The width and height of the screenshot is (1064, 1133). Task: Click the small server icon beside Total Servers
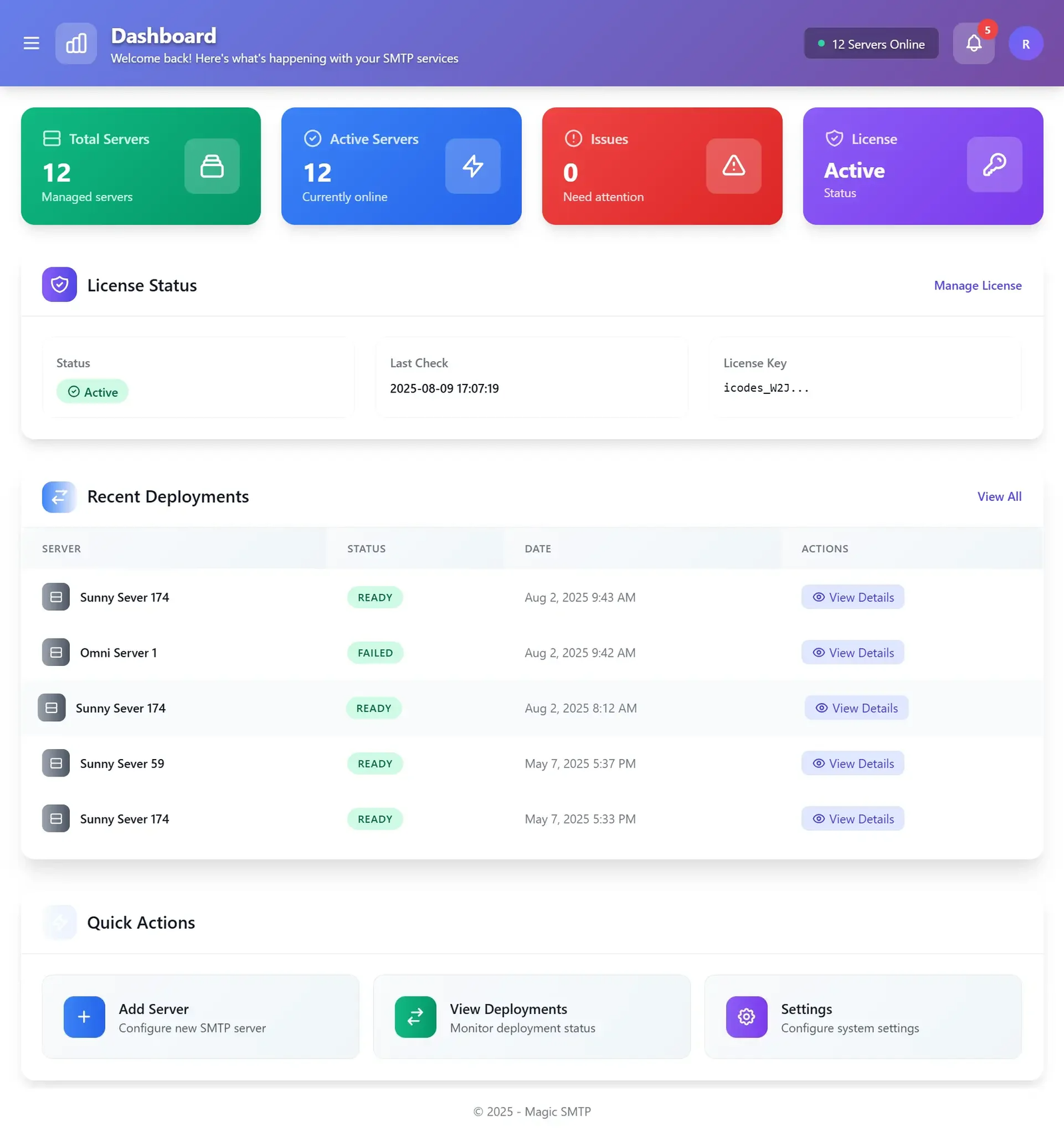pyautogui.click(x=51, y=138)
